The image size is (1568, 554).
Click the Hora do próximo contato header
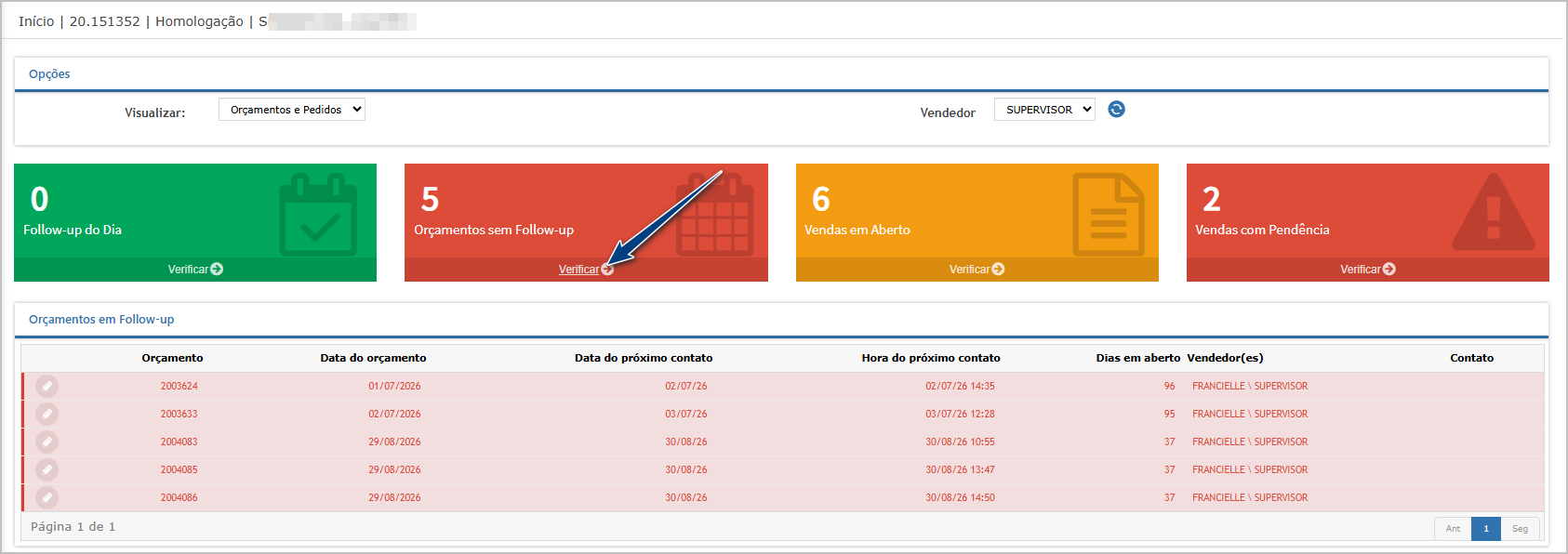click(x=931, y=358)
